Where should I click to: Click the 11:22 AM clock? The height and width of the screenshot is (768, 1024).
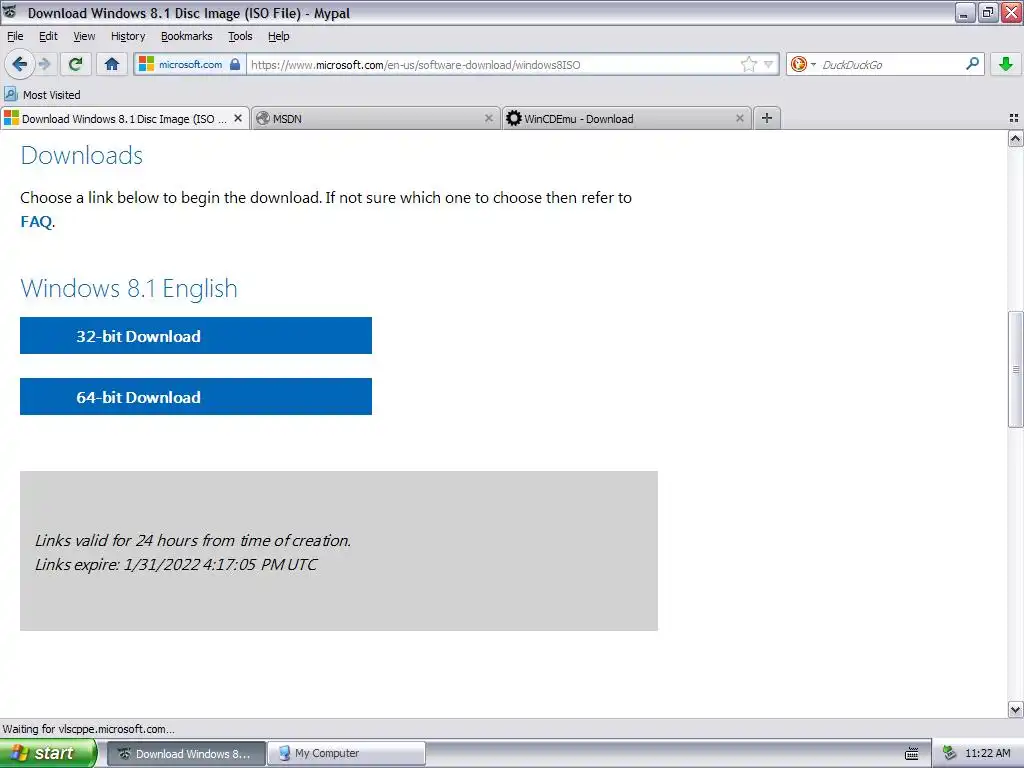[x=987, y=753]
